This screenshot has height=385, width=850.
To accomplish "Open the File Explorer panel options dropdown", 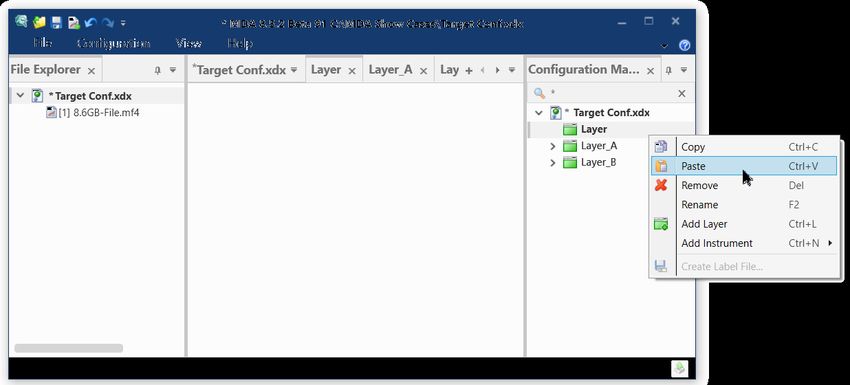I will [173, 70].
